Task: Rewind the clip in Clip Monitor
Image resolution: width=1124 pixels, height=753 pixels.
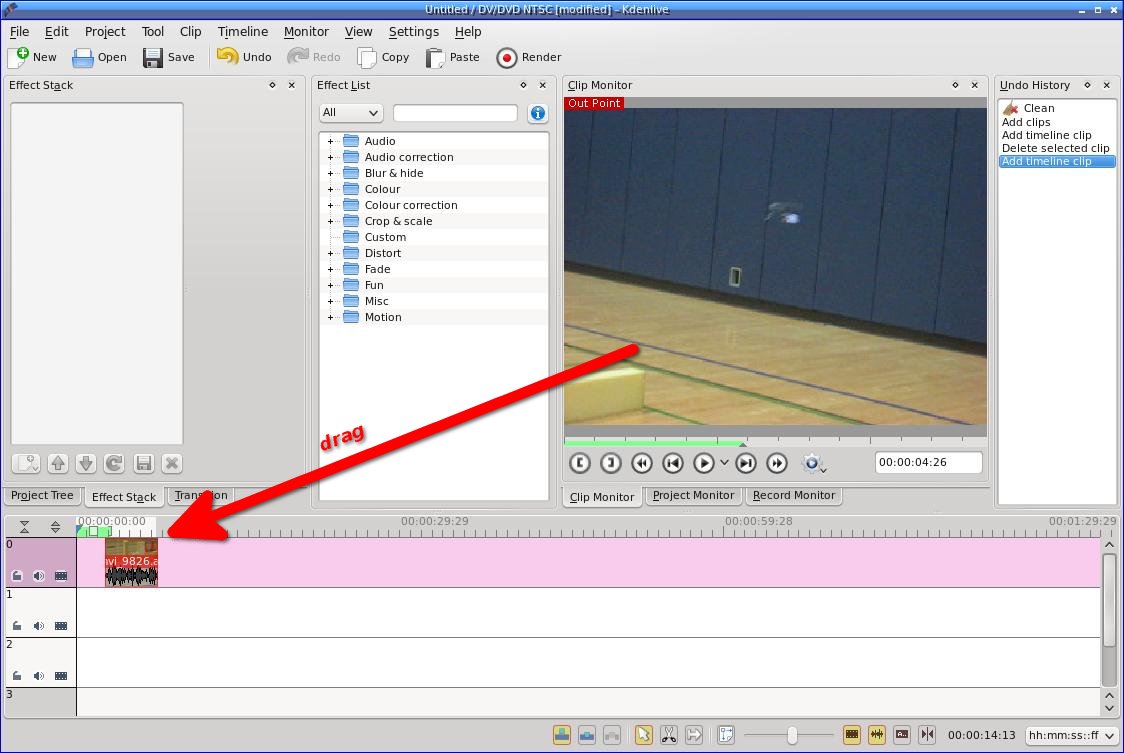Action: click(x=642, y=463)
